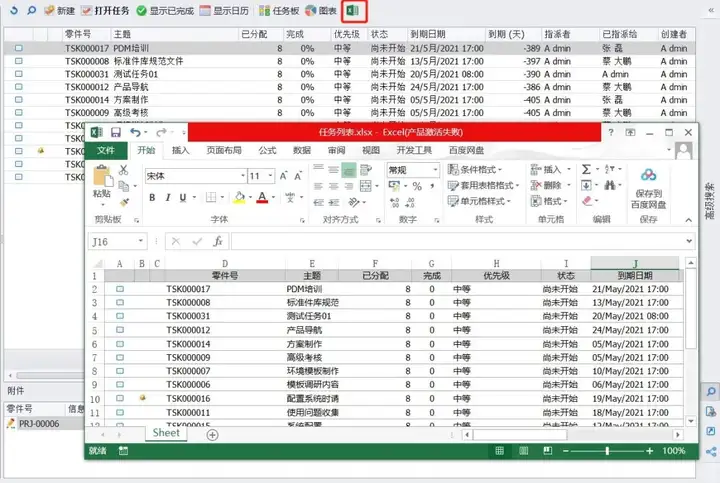Click the Merge and Center icon

click(366, 186)
